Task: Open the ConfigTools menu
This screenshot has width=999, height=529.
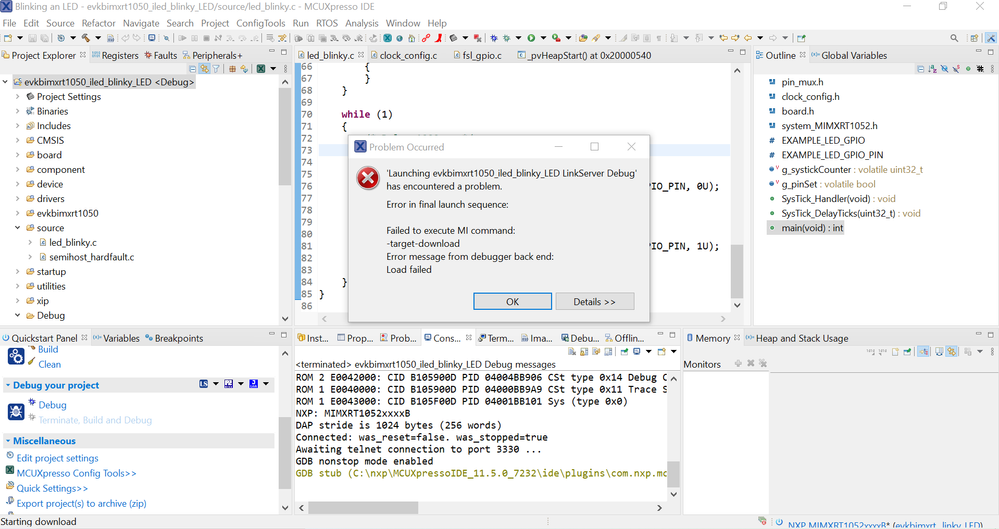Action: point(261,23)
